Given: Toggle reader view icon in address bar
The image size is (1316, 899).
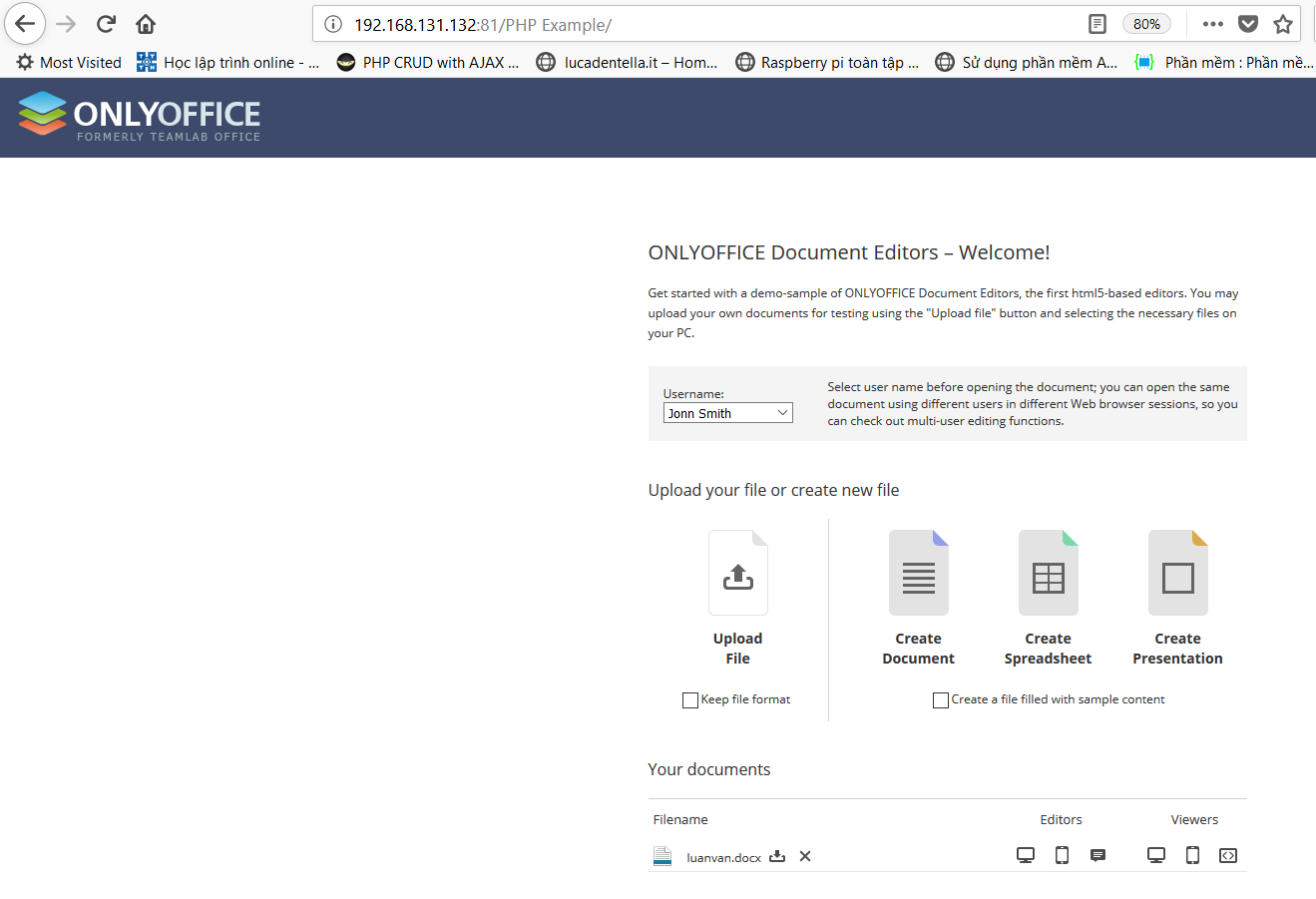Looking at the screenshot, I should click(1097, 24).
